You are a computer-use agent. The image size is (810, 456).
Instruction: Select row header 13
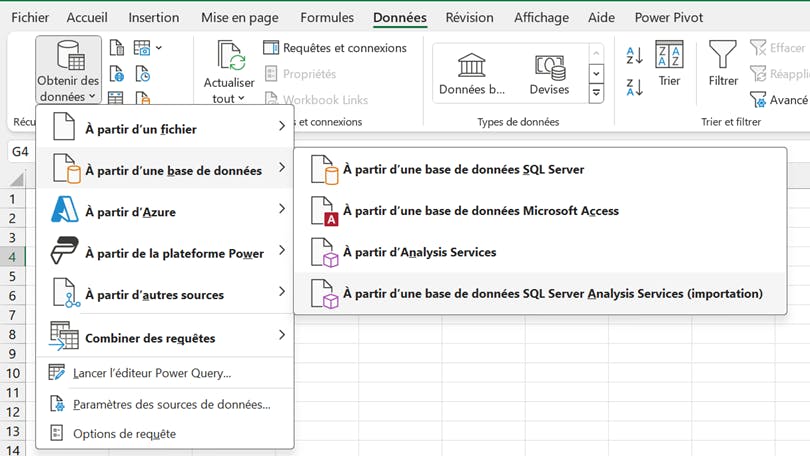click(x=13, y=431)
